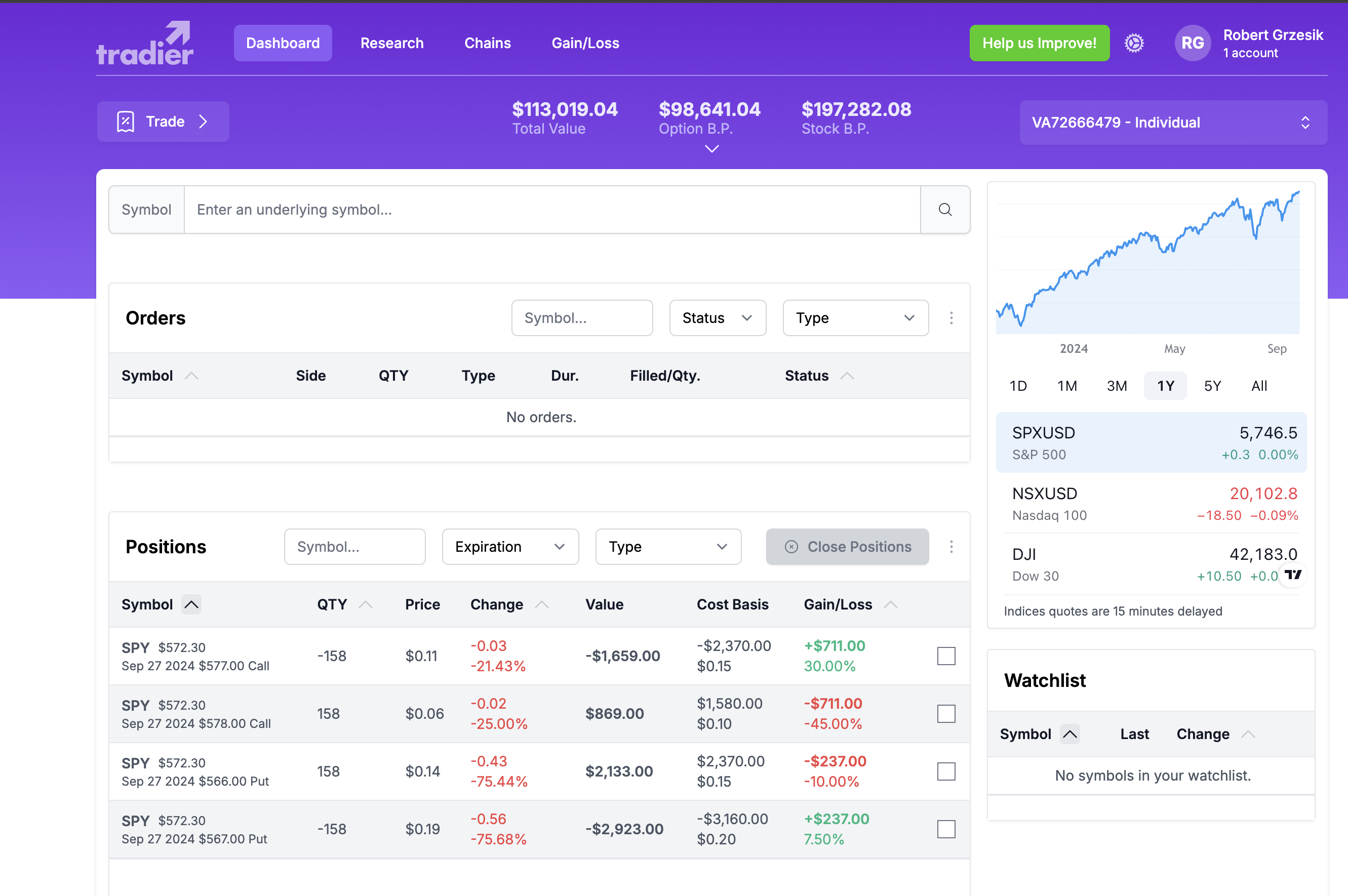Go to the Chains tab
Viewport: 1348px width, 896px height.
pos(487,43)
